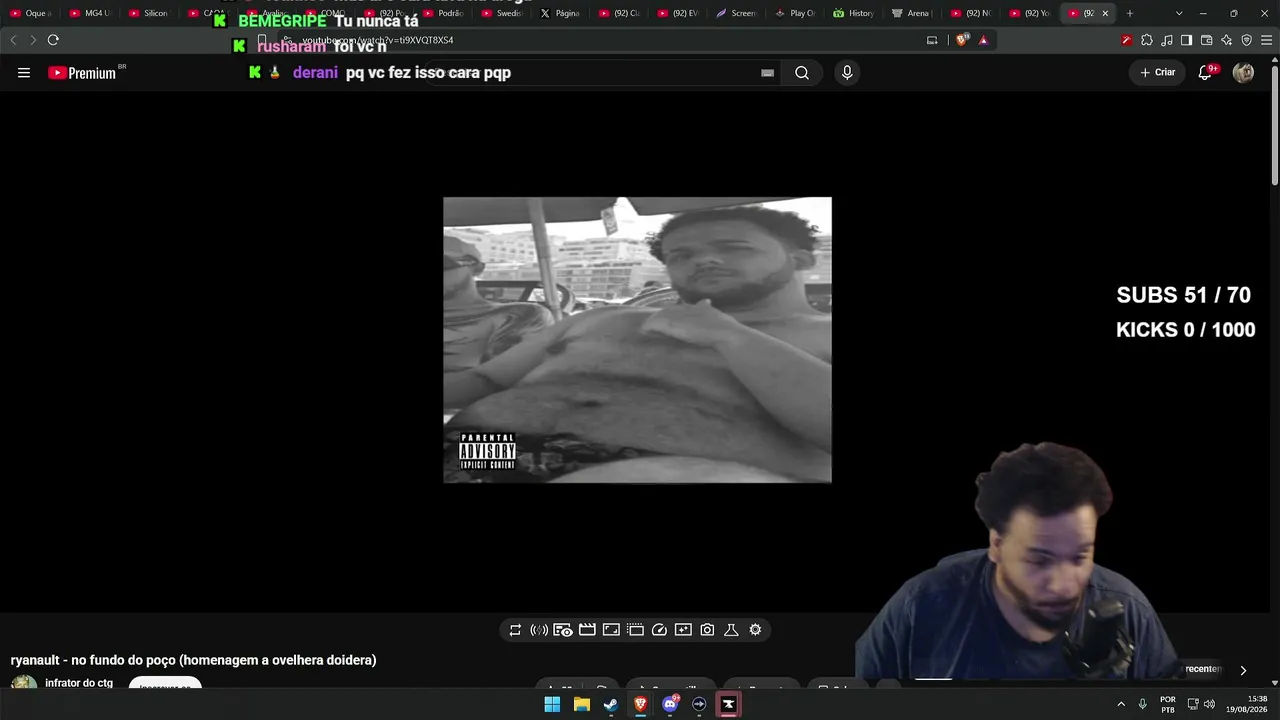
Task: Start voice search with the microphone
Action: 847,73
